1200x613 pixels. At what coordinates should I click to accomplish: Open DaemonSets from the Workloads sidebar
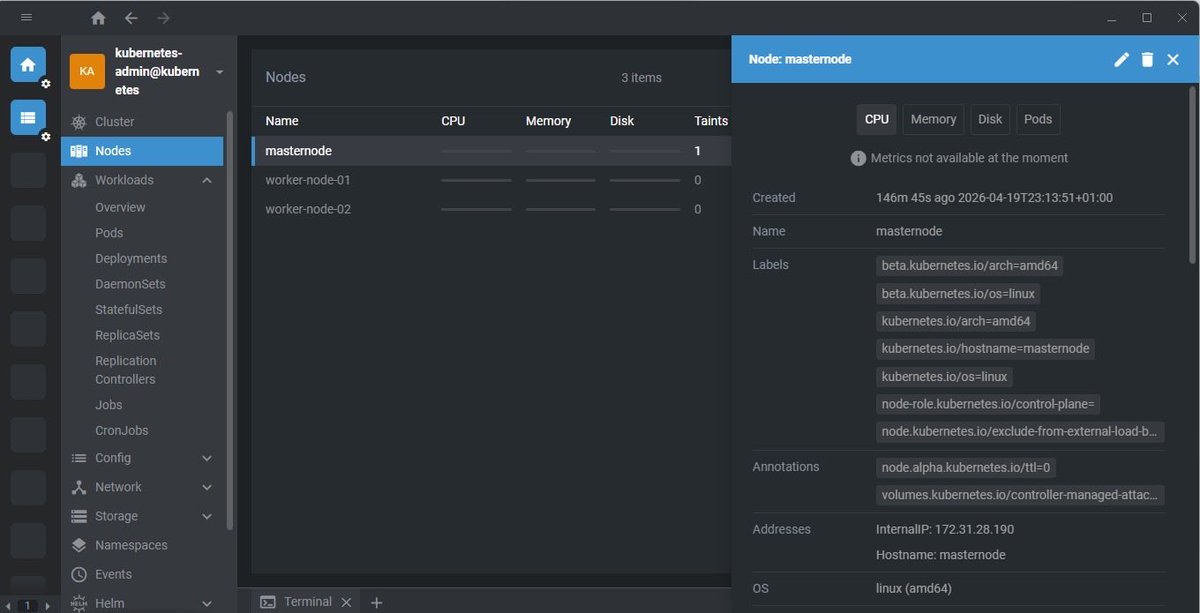tap(128, 283)
